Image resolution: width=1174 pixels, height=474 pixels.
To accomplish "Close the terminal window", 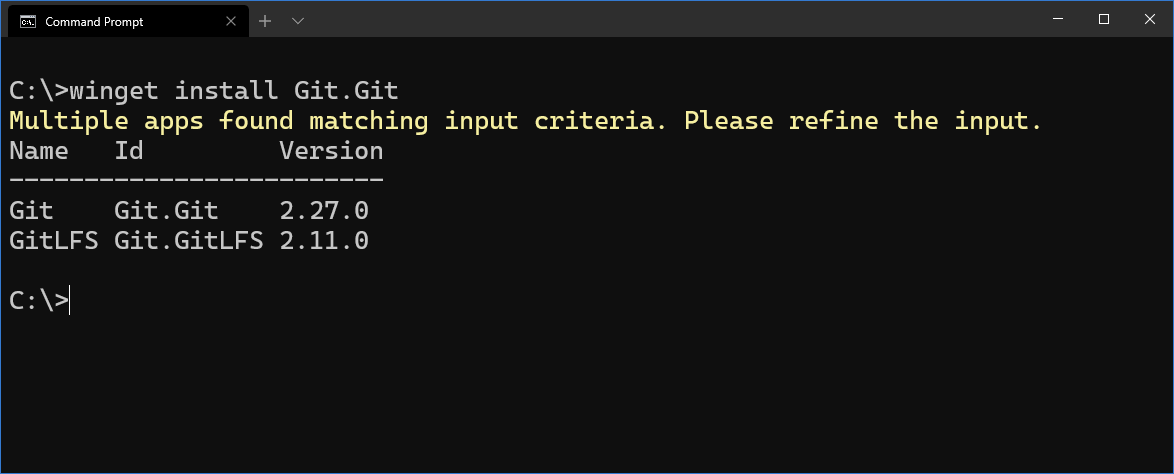I will (x=1150, y=19).
